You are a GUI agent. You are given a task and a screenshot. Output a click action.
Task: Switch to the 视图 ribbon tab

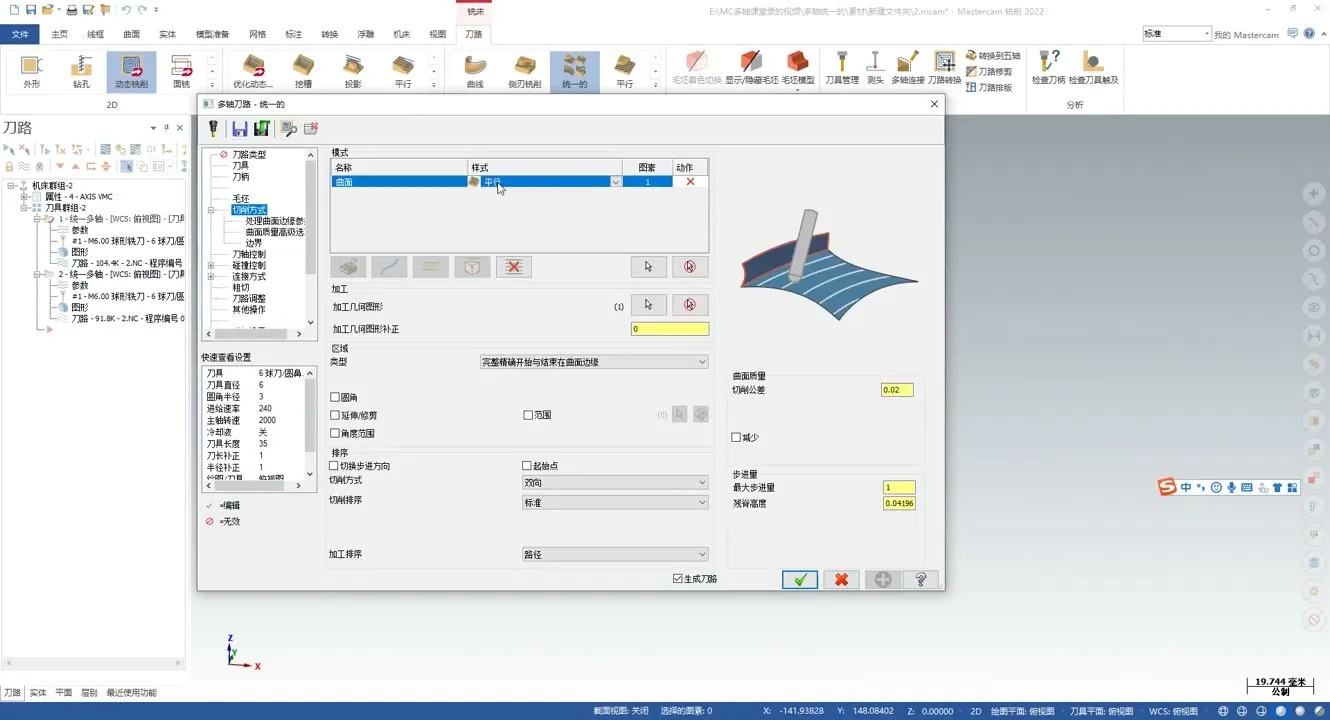click(x=437, y=34)
